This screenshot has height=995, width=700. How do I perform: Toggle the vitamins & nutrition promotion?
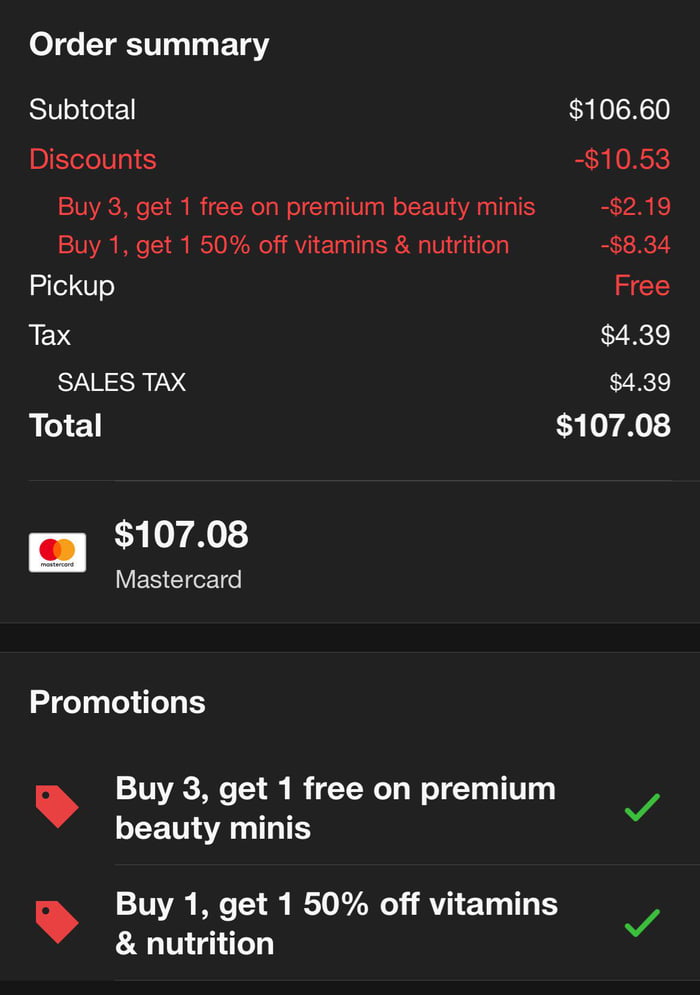click(335, 923)
